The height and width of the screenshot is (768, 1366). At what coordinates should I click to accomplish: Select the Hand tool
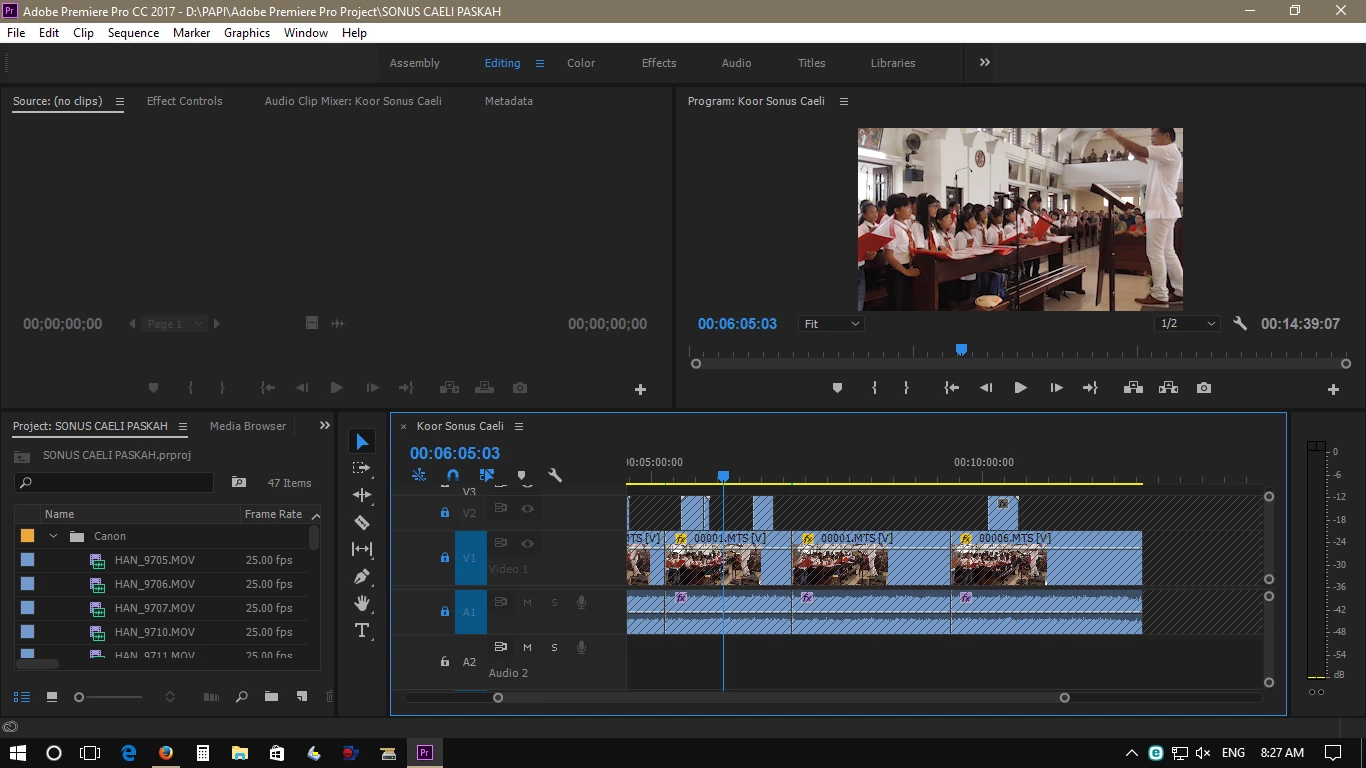362,603
